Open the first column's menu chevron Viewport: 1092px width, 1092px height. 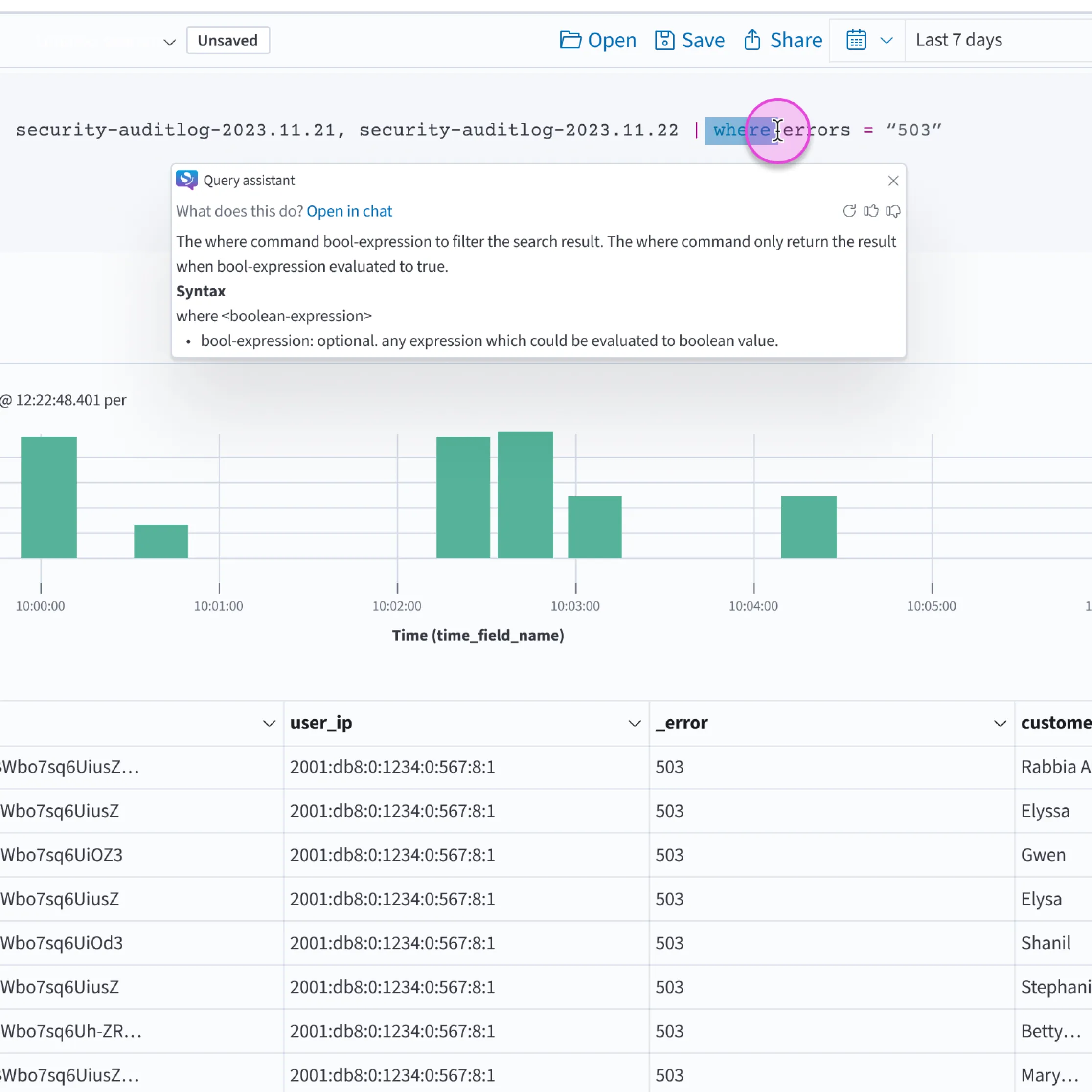269,724
